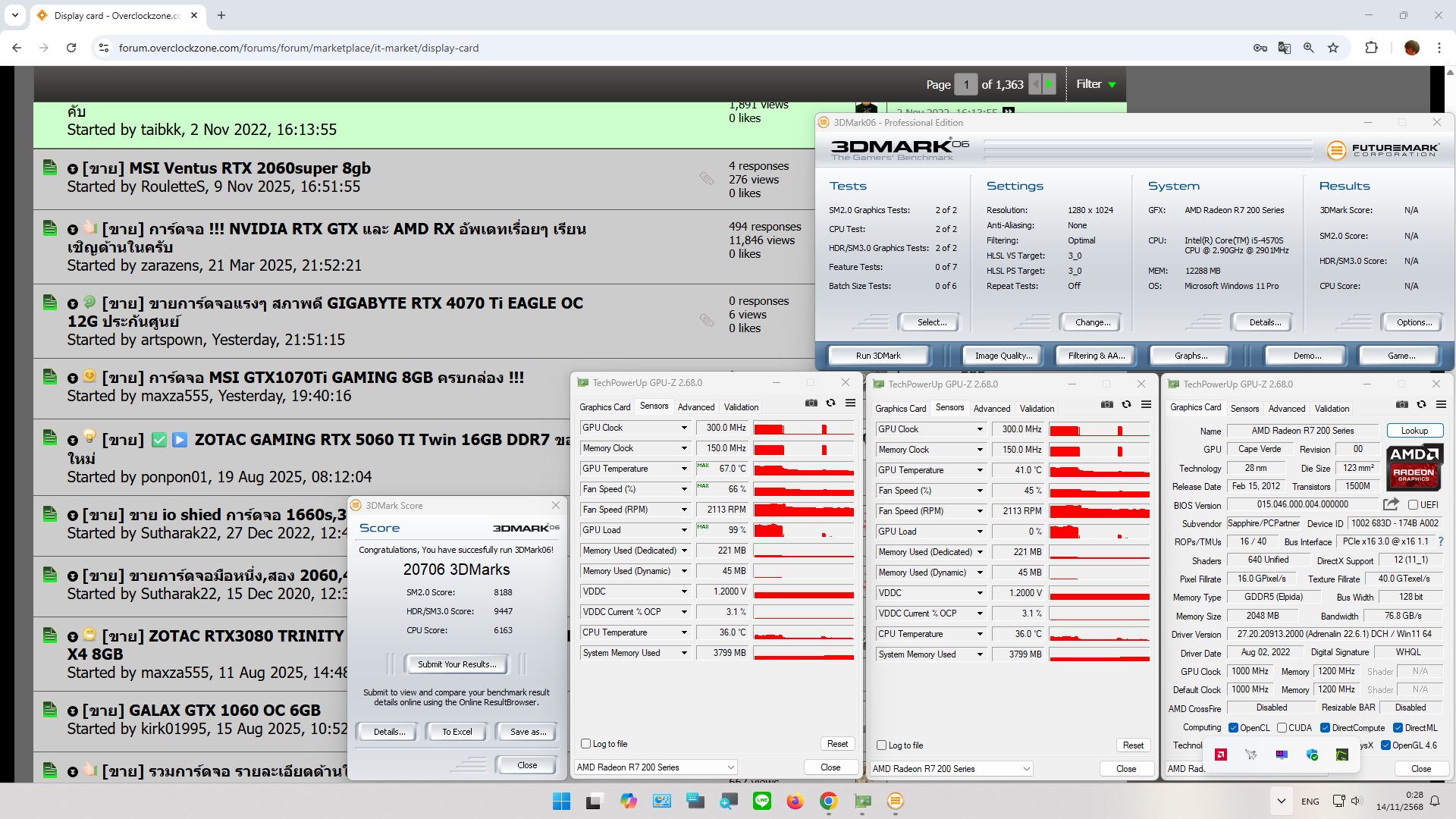This screenshot has width=1456, height=819.
Task: Switch to the Advanced tab in the Graphics Card GPU-Z window
Action: [x=1286, y=408]
